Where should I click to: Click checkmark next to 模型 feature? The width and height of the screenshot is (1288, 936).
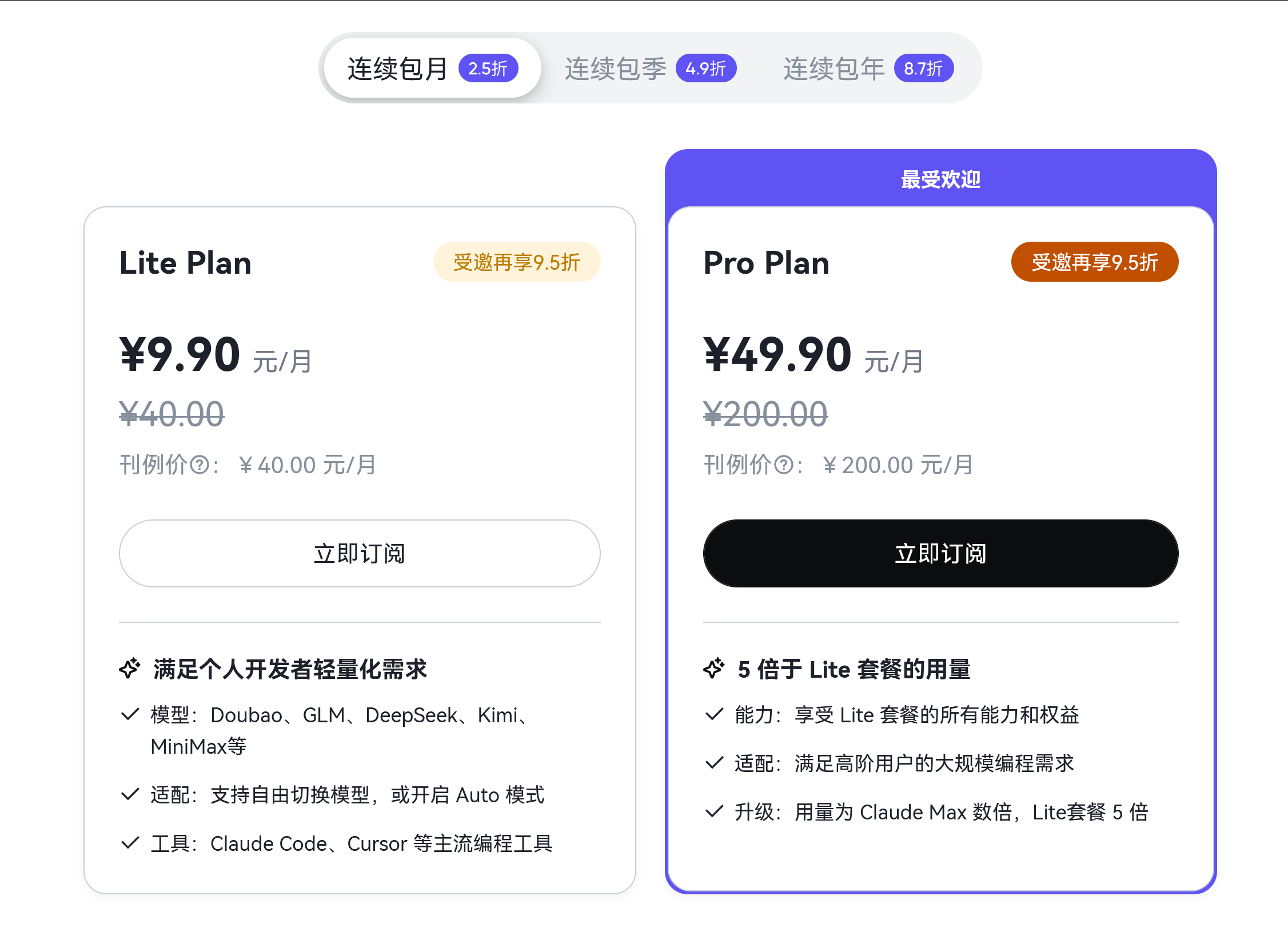(x=130, y=714)
